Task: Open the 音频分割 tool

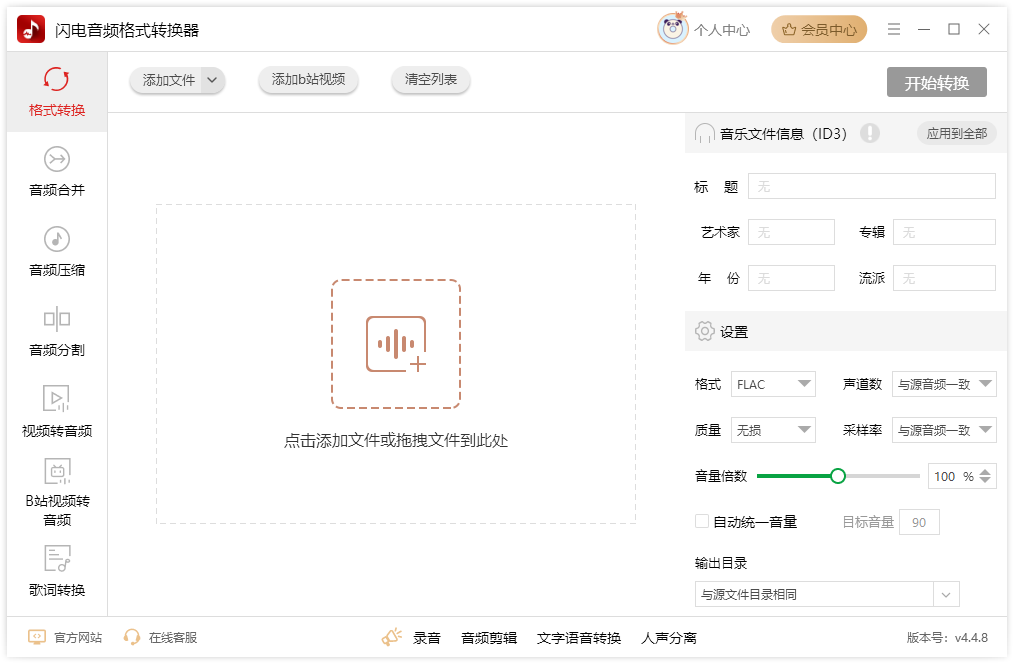Action: tap(57, 332)
